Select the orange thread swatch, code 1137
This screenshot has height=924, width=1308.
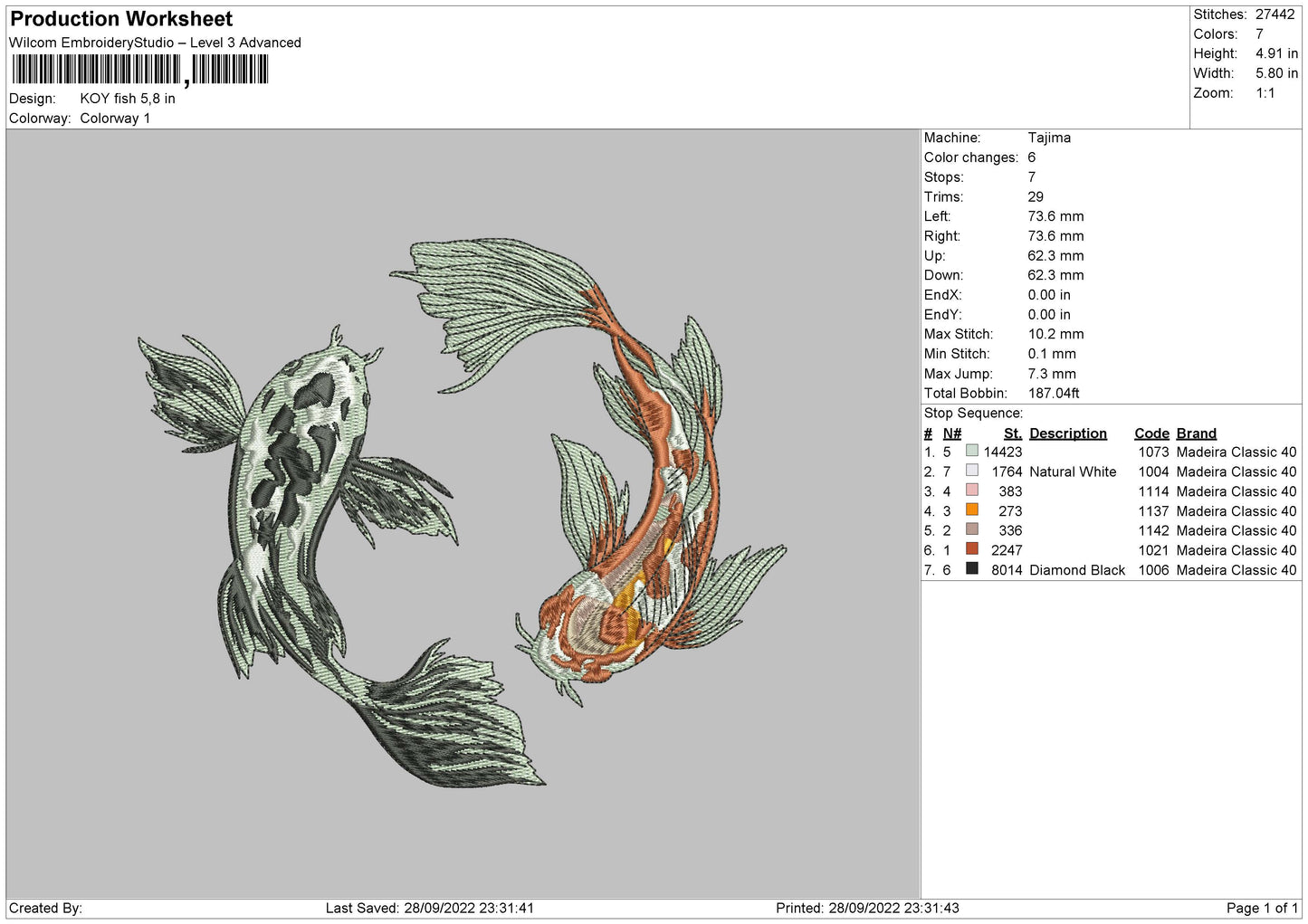(x=971, y=510)
